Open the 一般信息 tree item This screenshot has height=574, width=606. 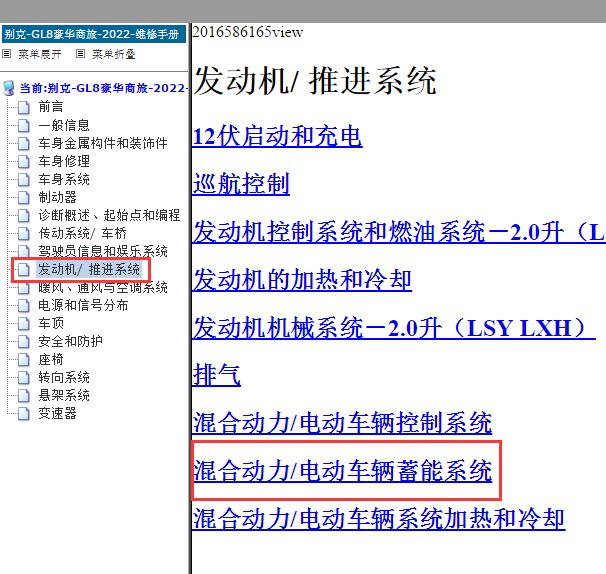point(64,125)
